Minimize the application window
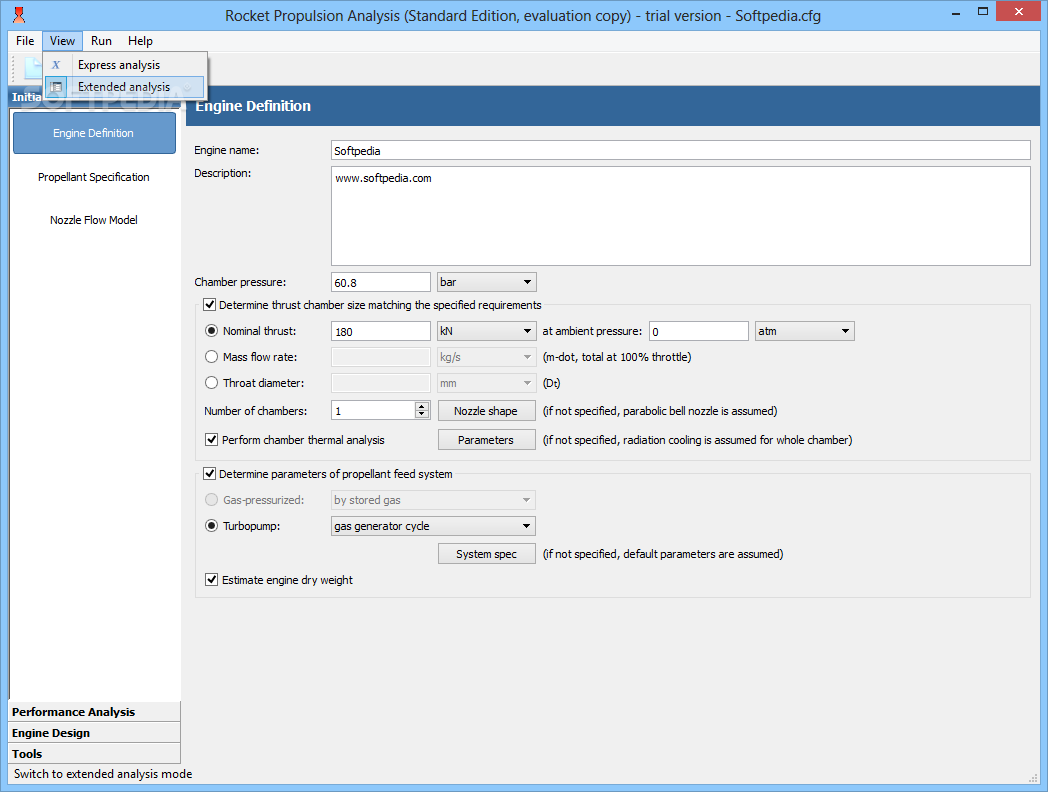The image size is (1048, 792). click(957, 12)
